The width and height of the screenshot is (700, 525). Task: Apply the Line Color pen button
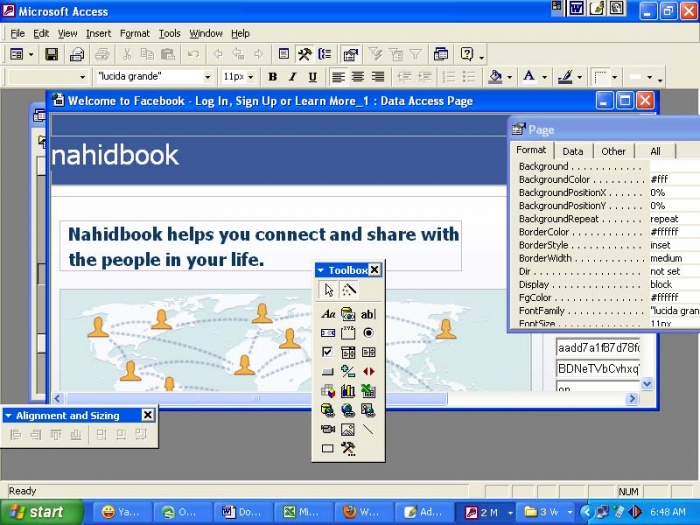pos(565,77)
